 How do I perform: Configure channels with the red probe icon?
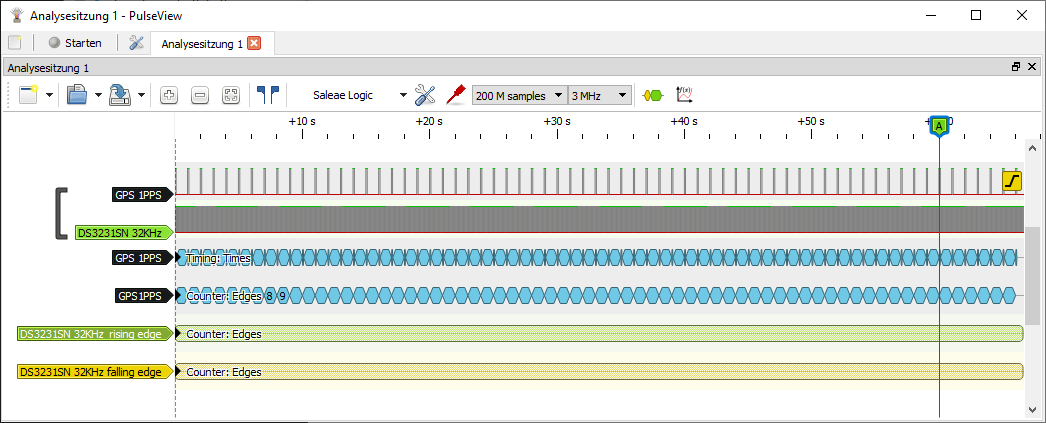455,95
